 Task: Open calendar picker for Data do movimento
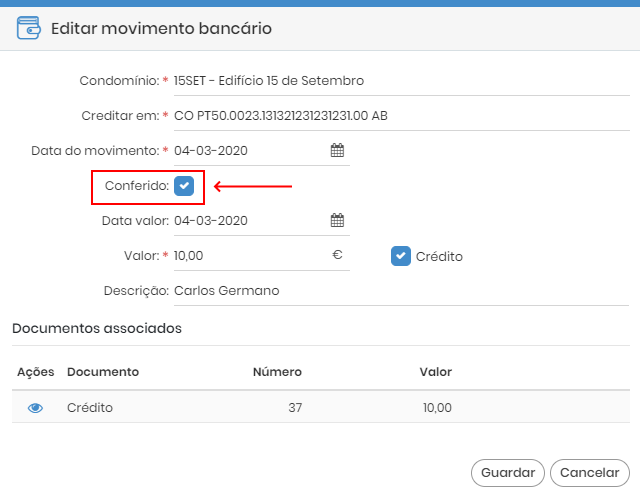point(337,150)
